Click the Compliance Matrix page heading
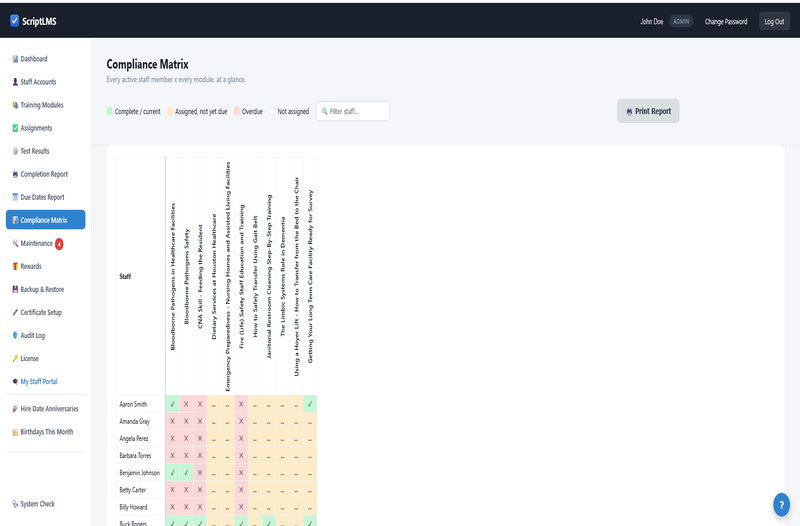 [x=147, y=64]
